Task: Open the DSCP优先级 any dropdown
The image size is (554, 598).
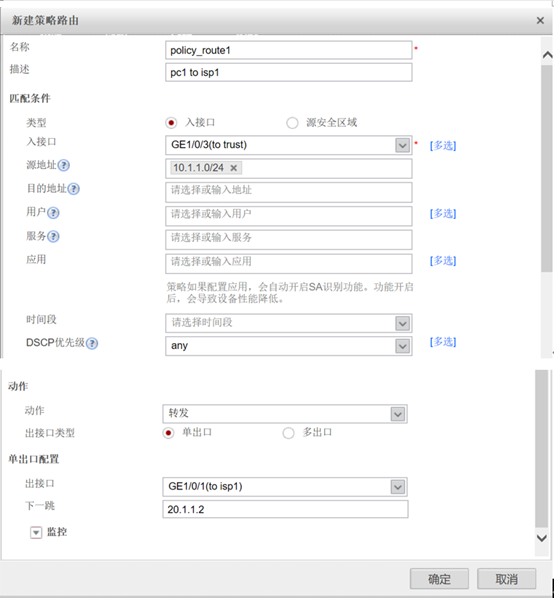Action: (x=402, y=346)
